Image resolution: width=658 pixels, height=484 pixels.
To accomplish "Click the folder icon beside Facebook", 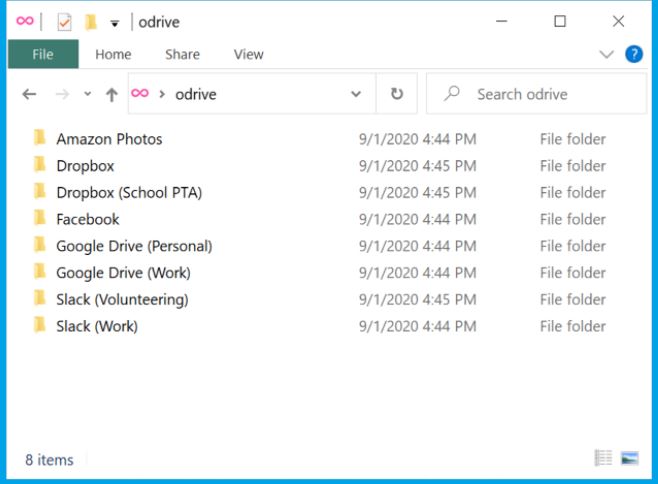I will click(x=39, y=217).
